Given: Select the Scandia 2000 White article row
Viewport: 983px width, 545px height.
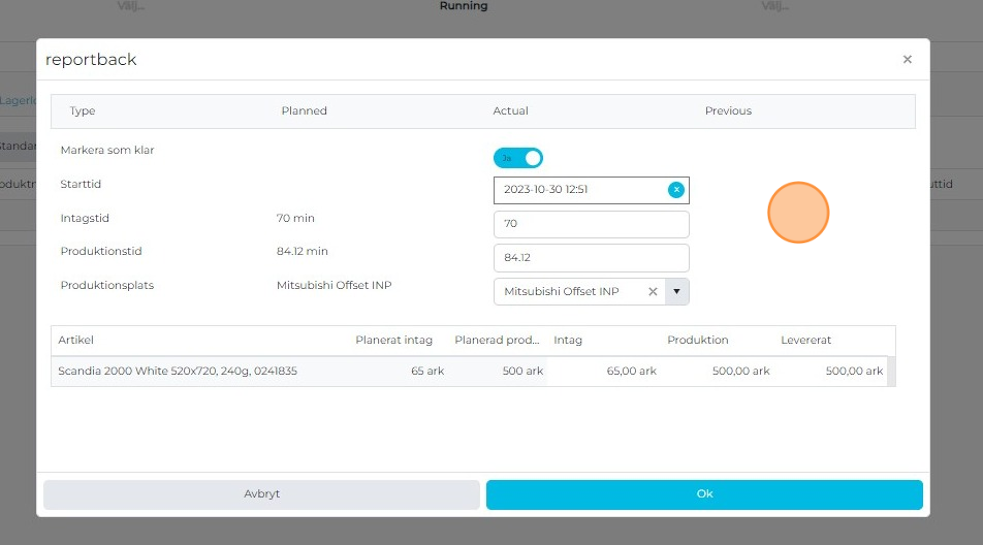Looking at the screenshot, I should [x=177, y=371].
